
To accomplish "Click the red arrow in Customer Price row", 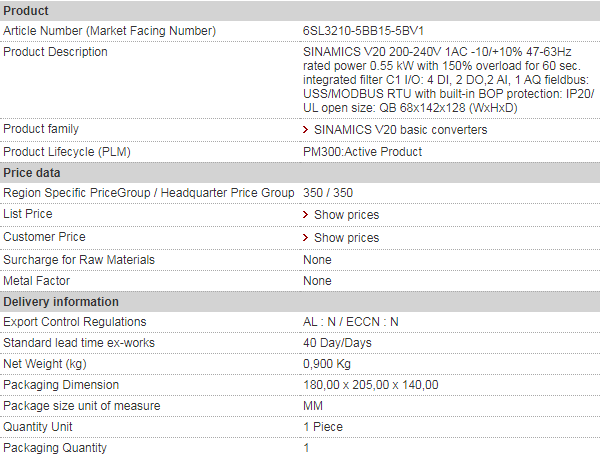I will click(305, 238).
